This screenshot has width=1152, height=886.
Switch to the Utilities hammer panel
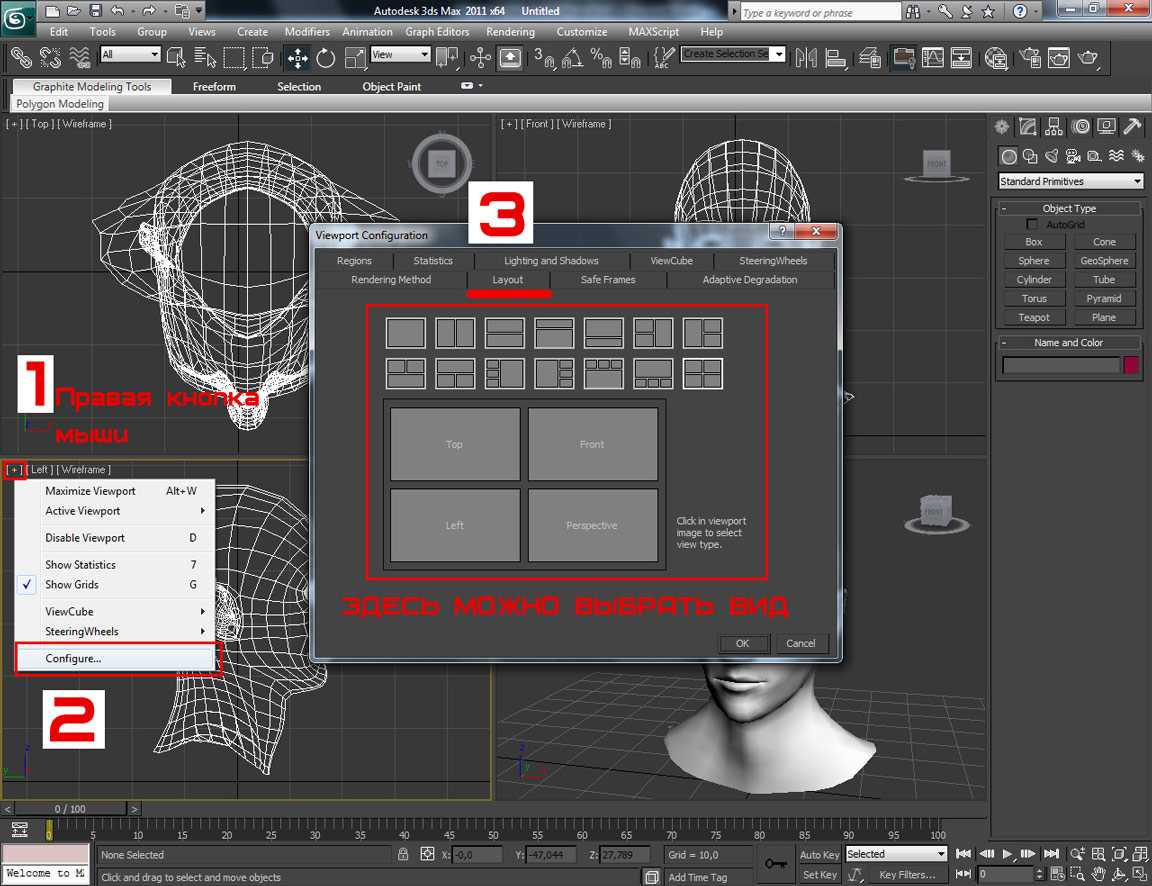tap(1132, 127)
